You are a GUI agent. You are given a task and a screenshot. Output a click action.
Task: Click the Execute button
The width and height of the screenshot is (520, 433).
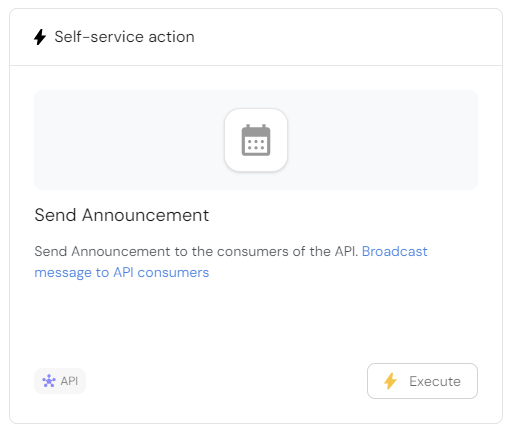(x=422, y=381)
